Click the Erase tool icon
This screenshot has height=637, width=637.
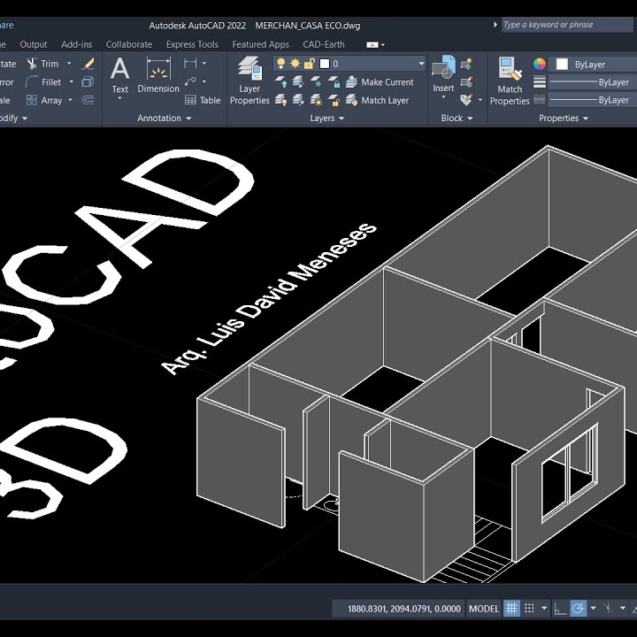88,64
